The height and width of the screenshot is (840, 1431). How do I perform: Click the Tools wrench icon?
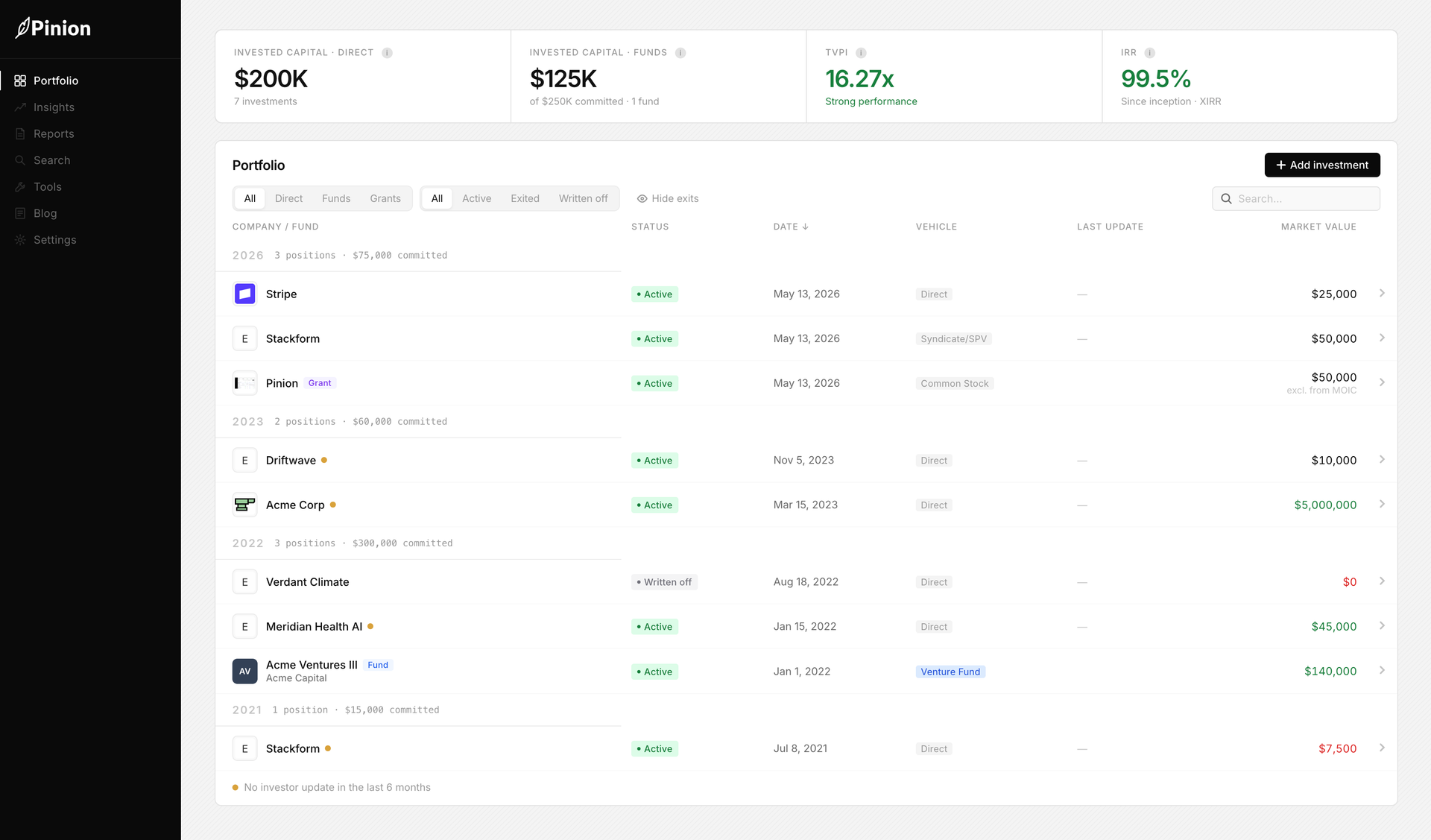click(x=20, y=187)
